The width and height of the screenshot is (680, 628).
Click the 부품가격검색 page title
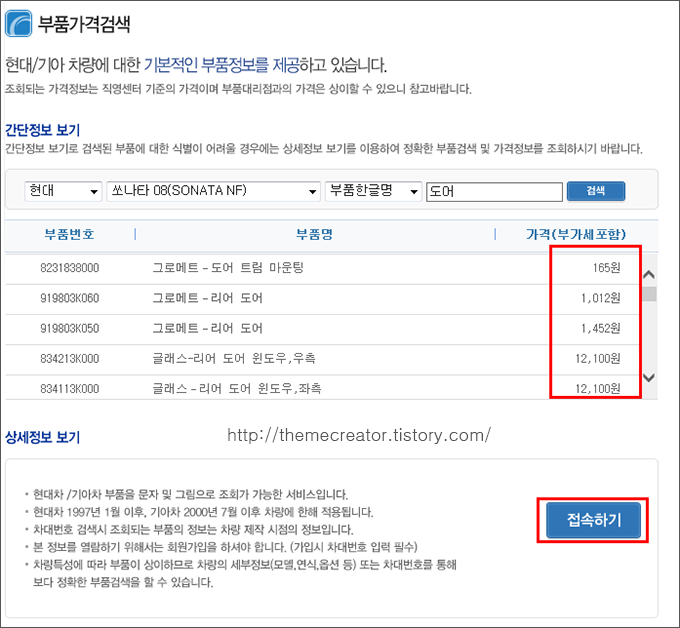coord(84,24)
